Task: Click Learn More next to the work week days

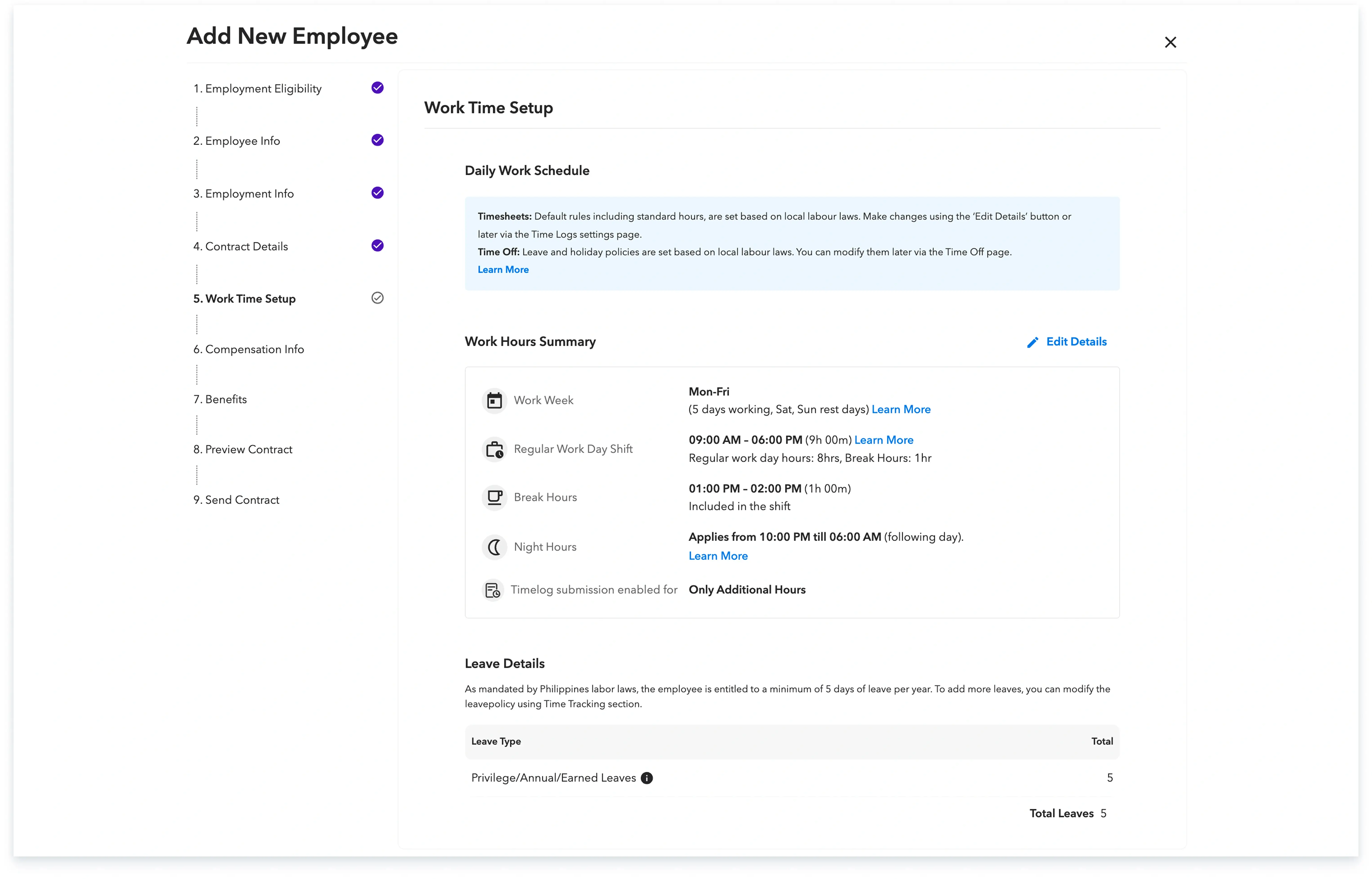Action: [x=901, y=409]
